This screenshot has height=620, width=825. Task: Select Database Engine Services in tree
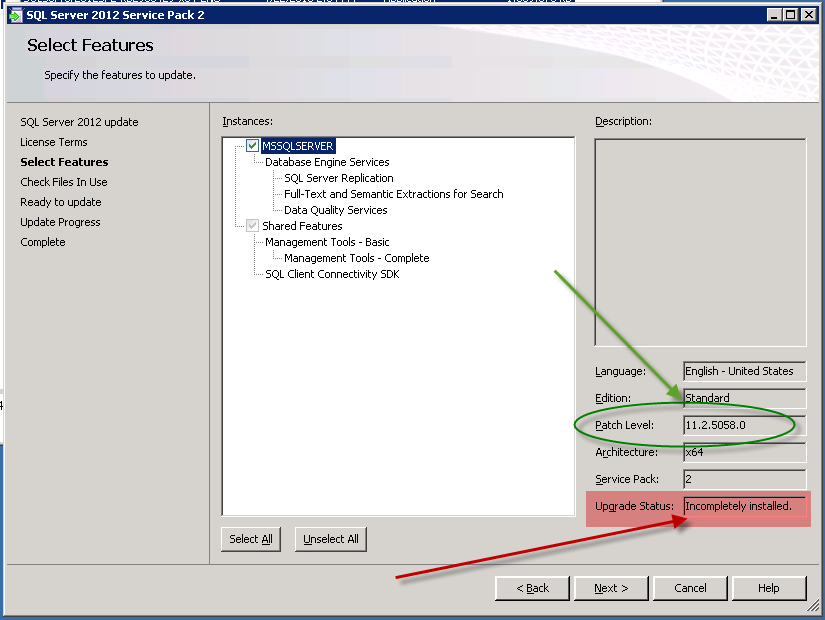pos(327,162)
